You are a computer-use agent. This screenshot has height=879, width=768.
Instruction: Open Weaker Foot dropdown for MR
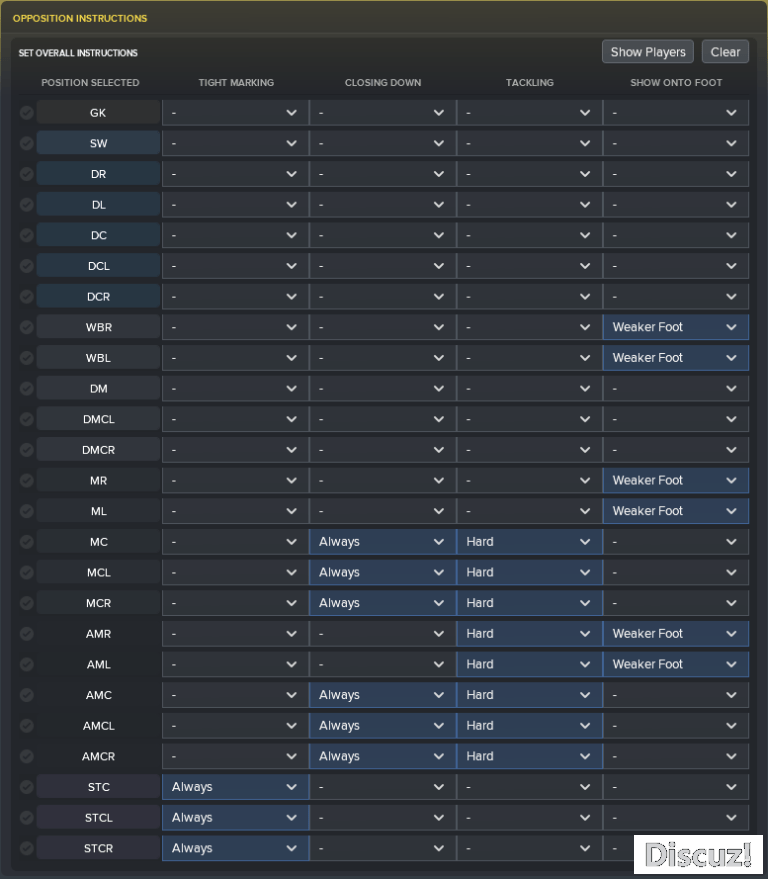676,480
